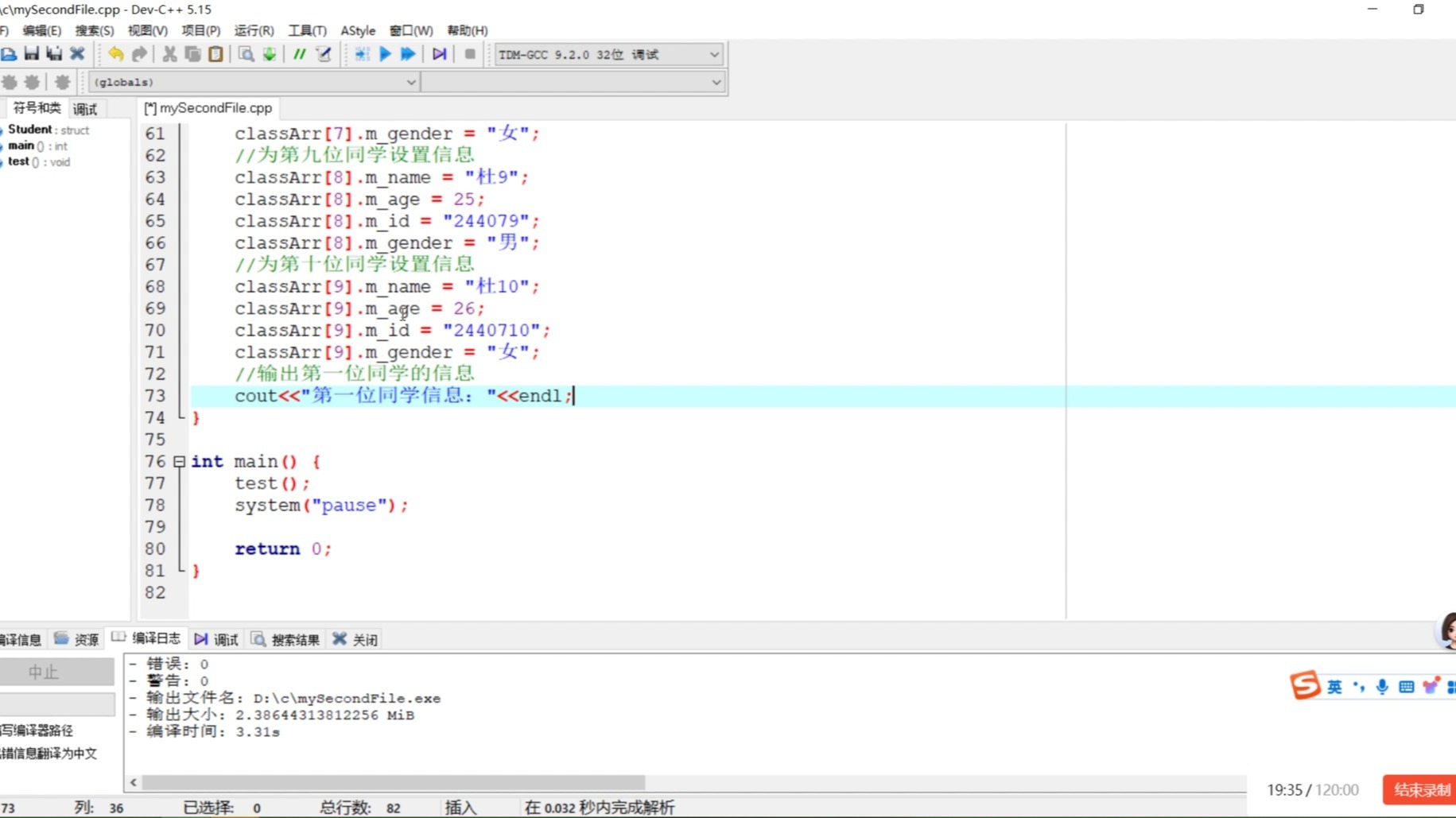Viewport: 1456px width, 818px height.
Task: Click the Sogou skin shirt icon
Action: pos(1431,685)
